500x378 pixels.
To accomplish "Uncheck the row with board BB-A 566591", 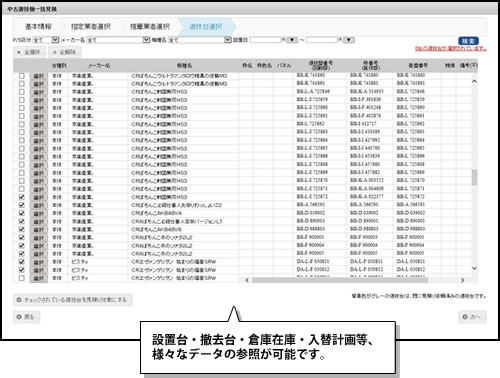I will [x=22, y=205].
